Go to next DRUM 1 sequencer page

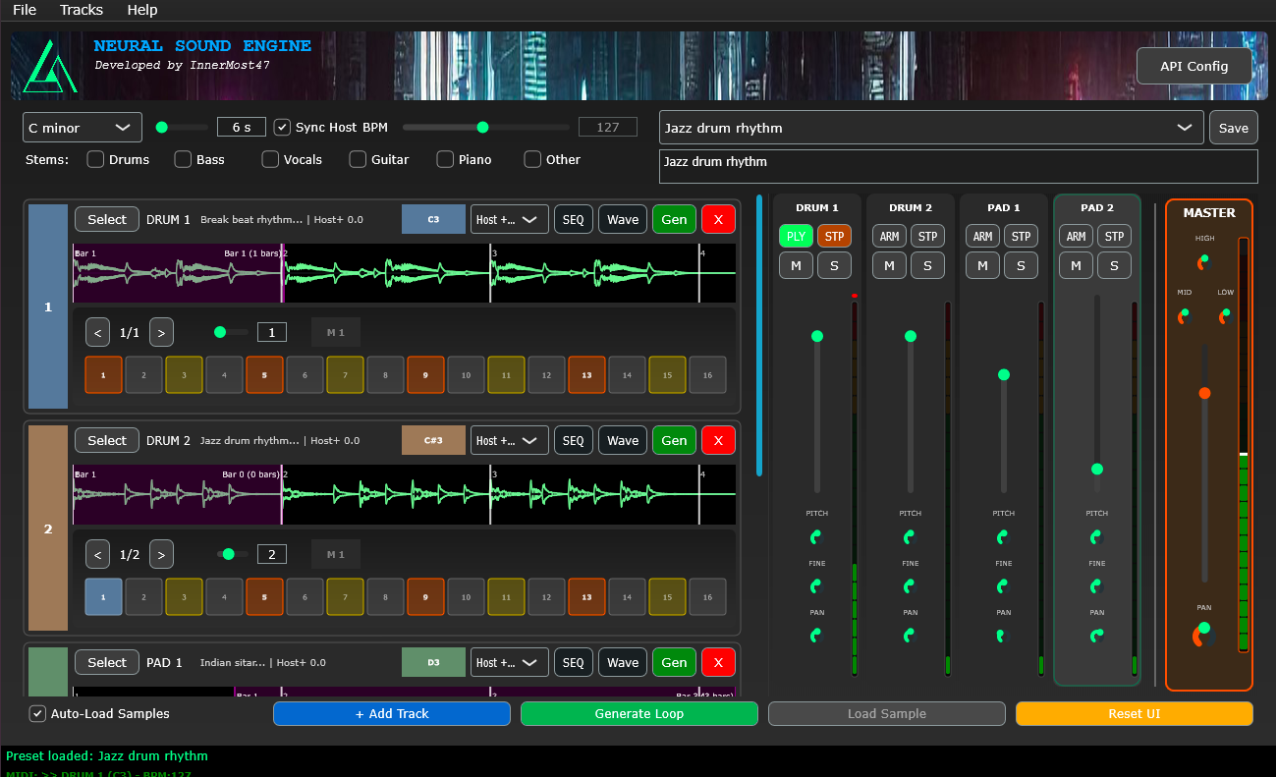click(161, 332)
